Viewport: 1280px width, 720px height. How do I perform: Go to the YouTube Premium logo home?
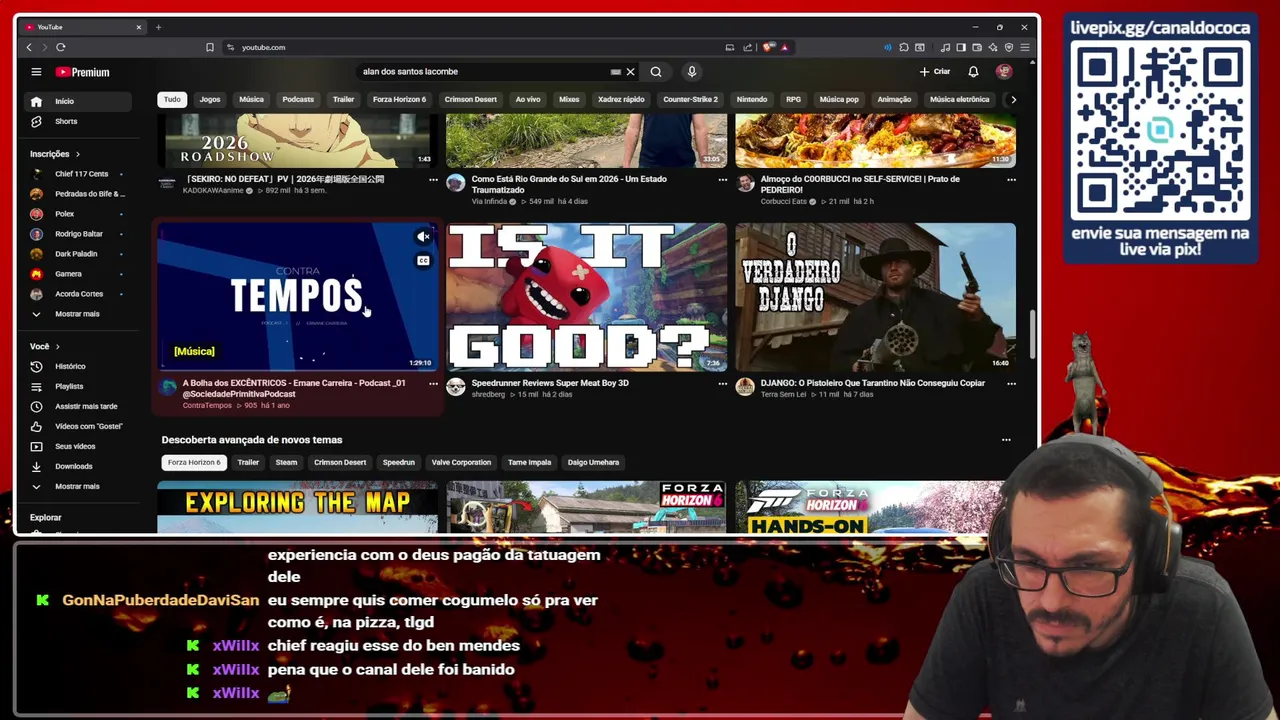point(83,72)
